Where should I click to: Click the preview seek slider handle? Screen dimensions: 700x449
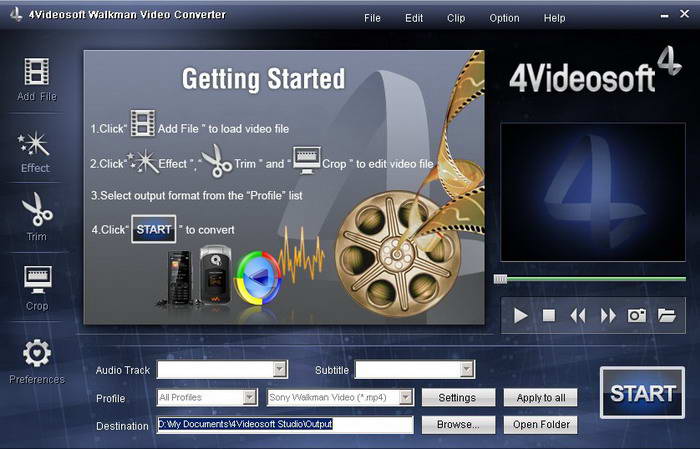tap(500, 279)
